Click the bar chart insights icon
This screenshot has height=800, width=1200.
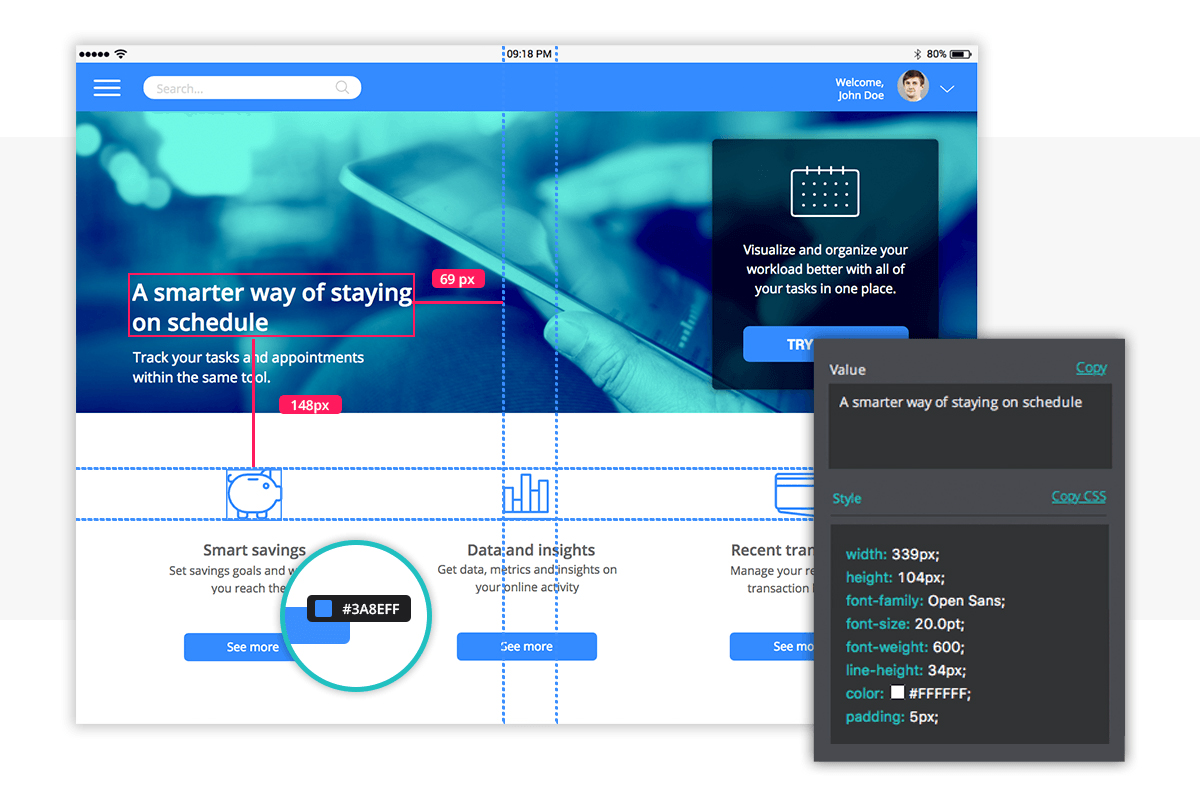pos(526,494)
